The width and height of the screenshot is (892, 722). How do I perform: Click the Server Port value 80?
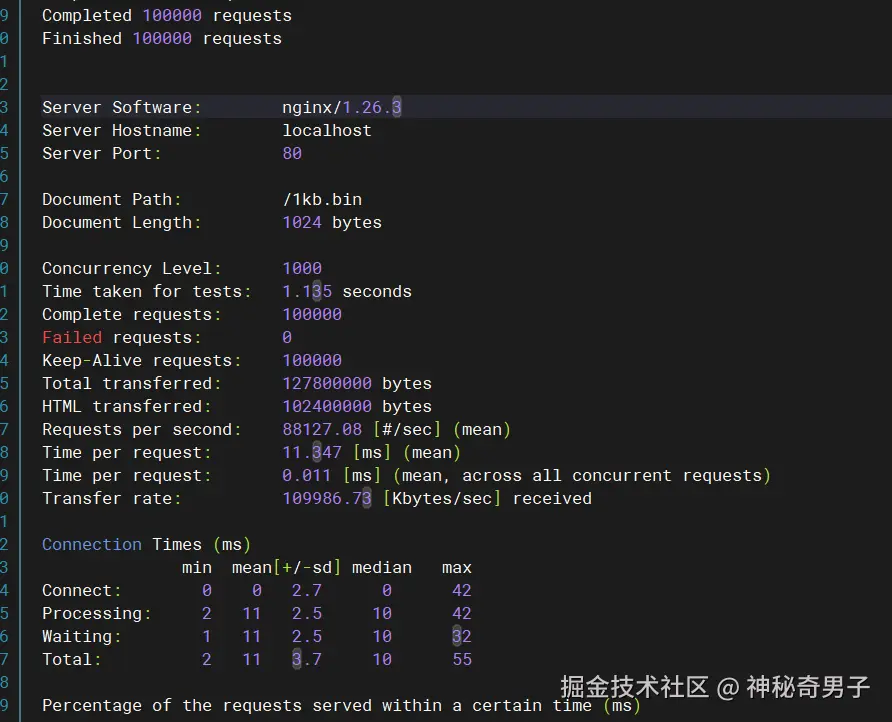292,154
